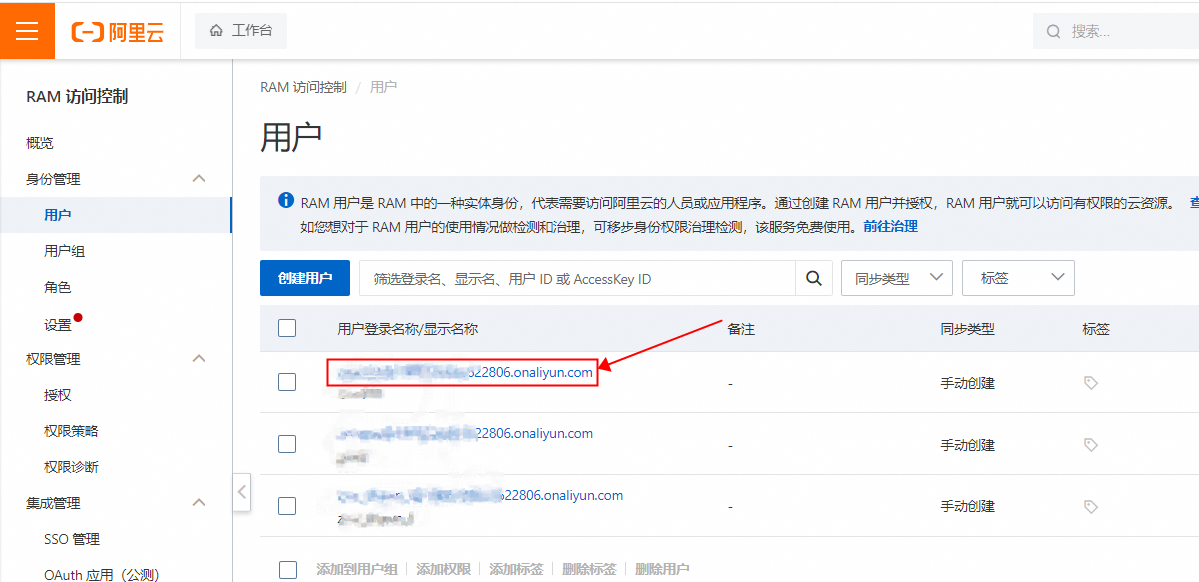
Task: Collapse the 身份管理 section
Action: pos(198,179)
